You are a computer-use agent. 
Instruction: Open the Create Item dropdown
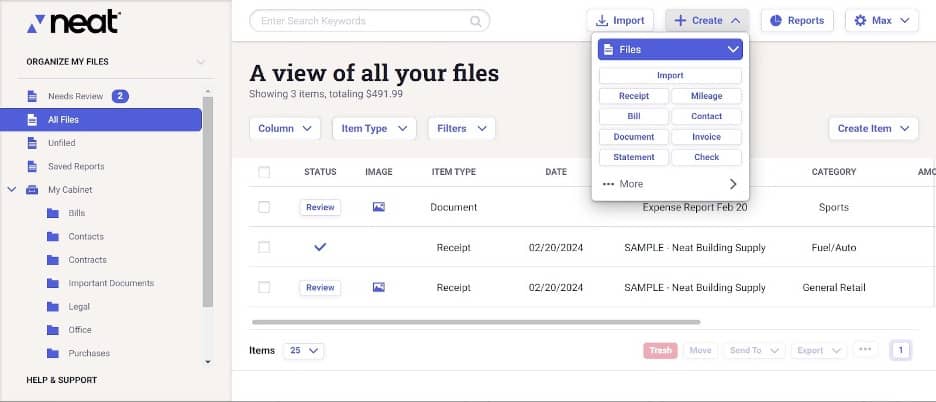(x=872, y=128)
